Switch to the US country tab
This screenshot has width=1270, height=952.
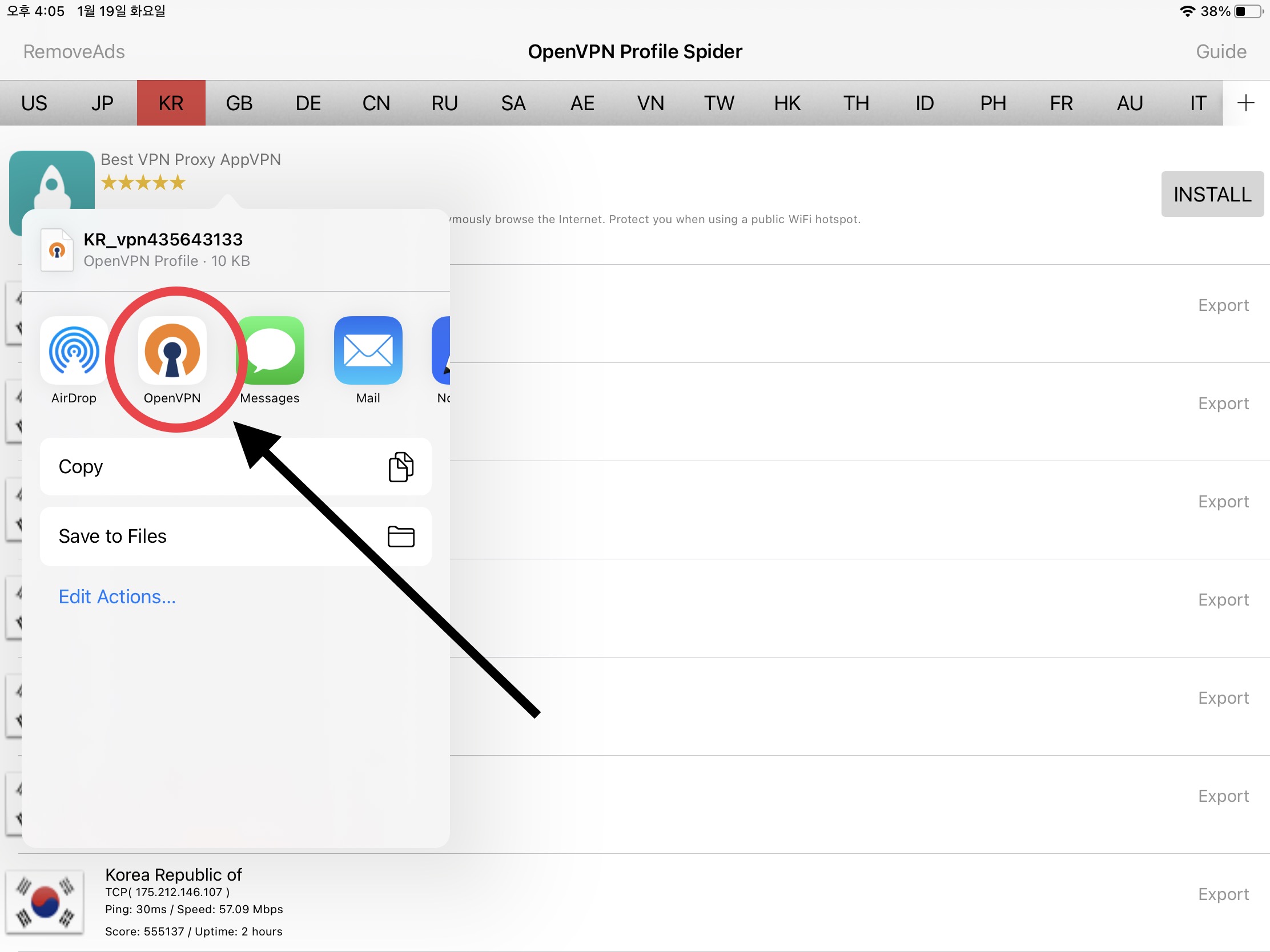point(34,103)
